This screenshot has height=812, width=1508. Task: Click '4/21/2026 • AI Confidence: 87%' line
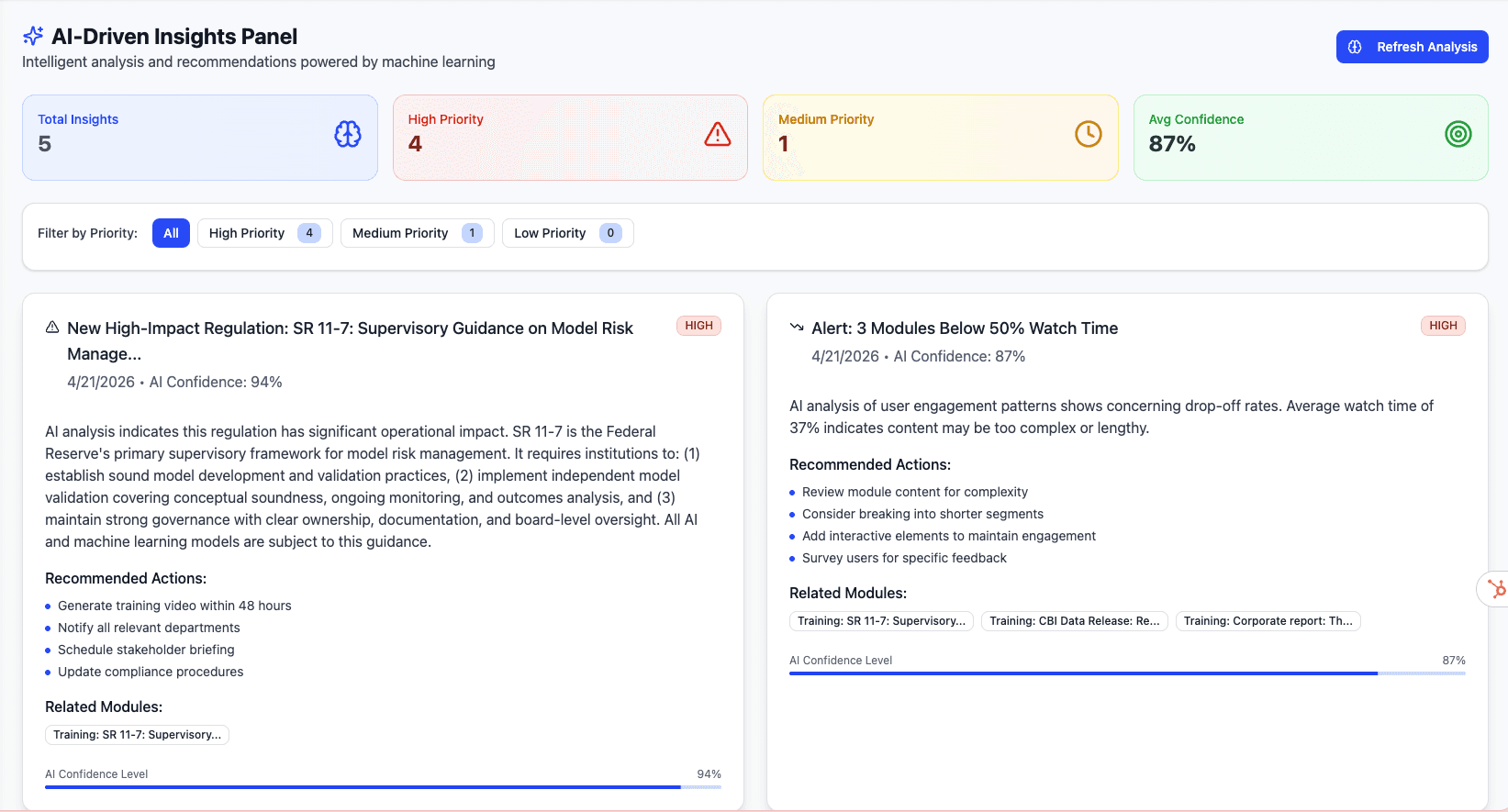click(919, 356)
